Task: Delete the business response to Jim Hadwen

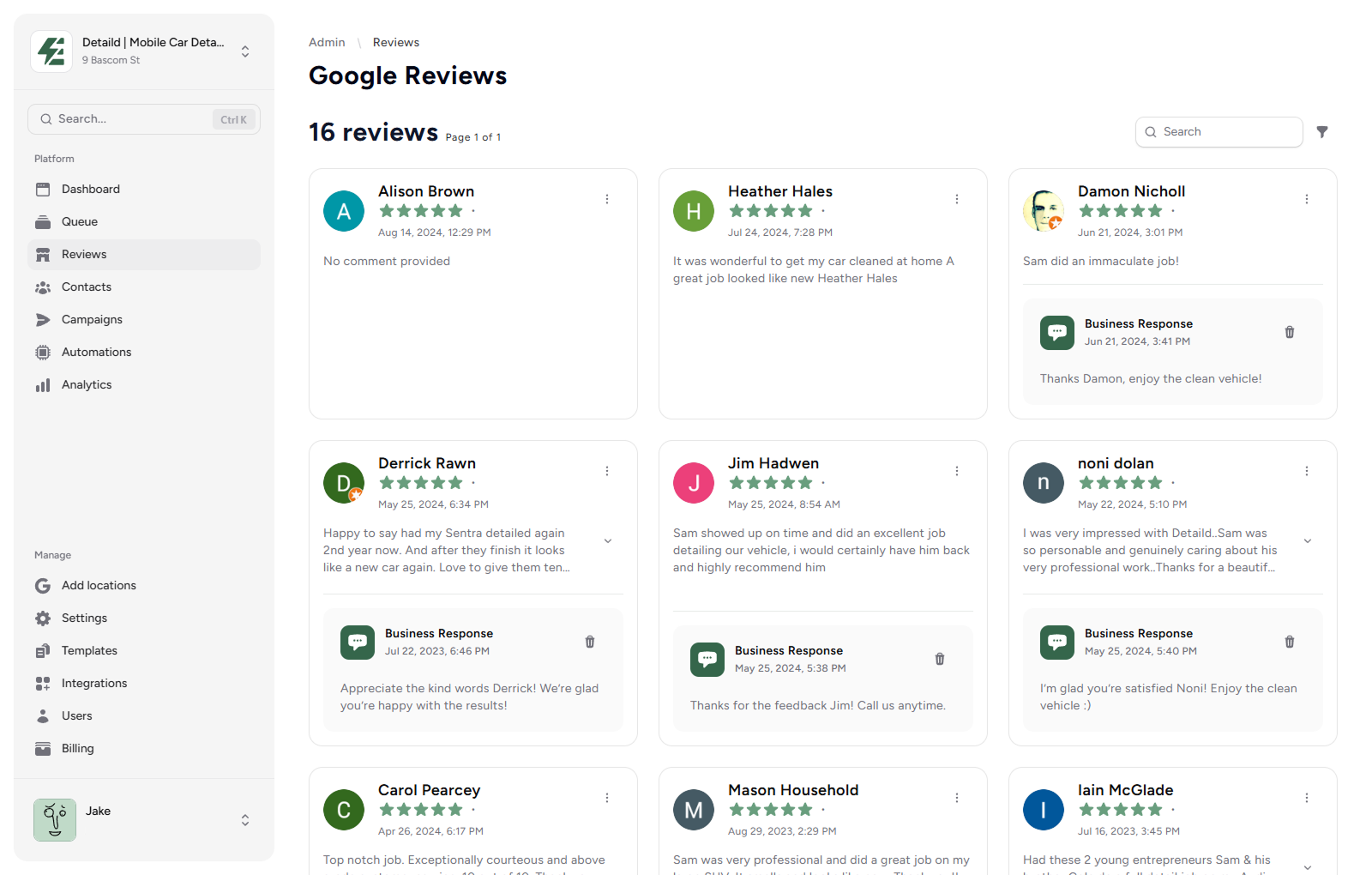Action: click(x=940, y=659)
